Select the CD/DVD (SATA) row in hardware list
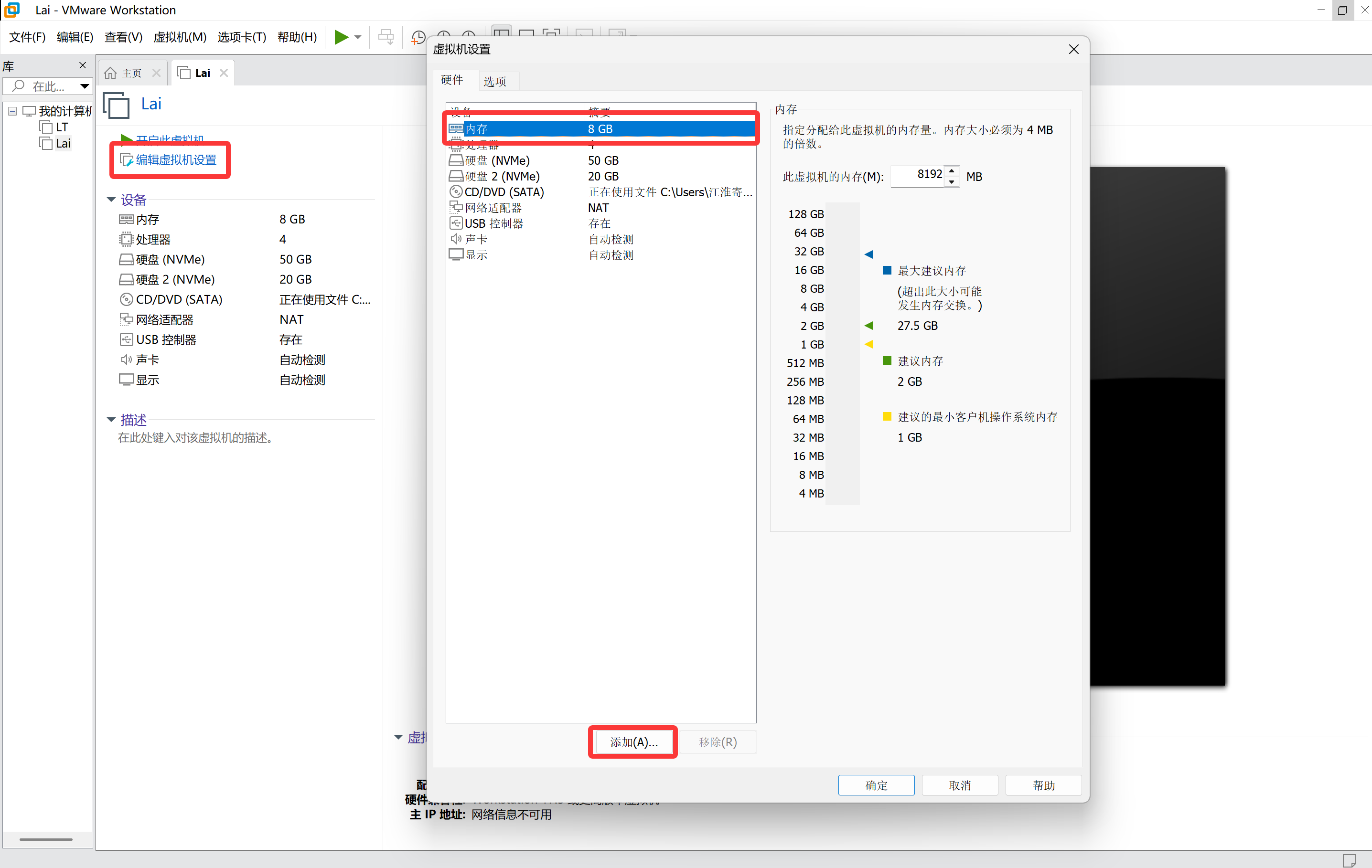The width and height of the screenshot is (1372, 868). pos(601,192)
